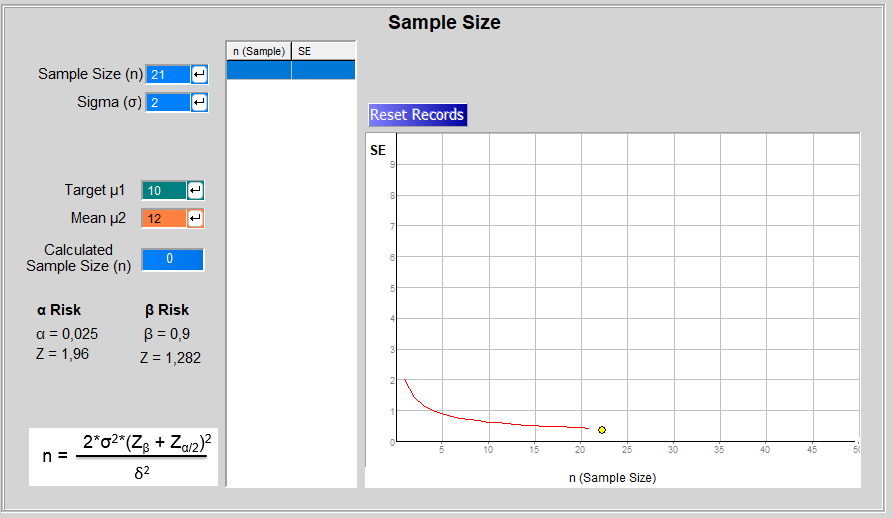Image resolution: width=893 pixels, height=518 pixels.
Task: Select the Sample Size (n) input showing 21
Action: tap(167, 75)
